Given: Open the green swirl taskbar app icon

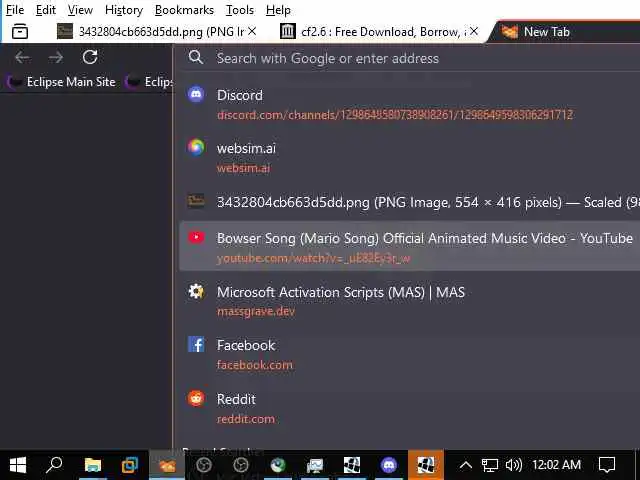Looking at the screenshot, I should coord(278,465).
